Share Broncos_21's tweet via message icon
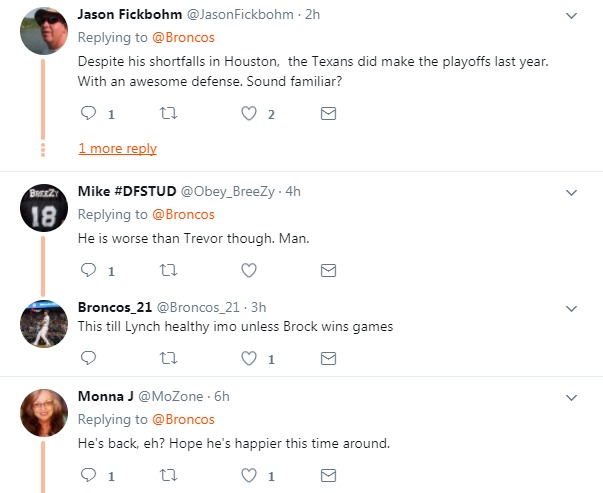Viewport: 603px width, 493px height. (328, 357)
